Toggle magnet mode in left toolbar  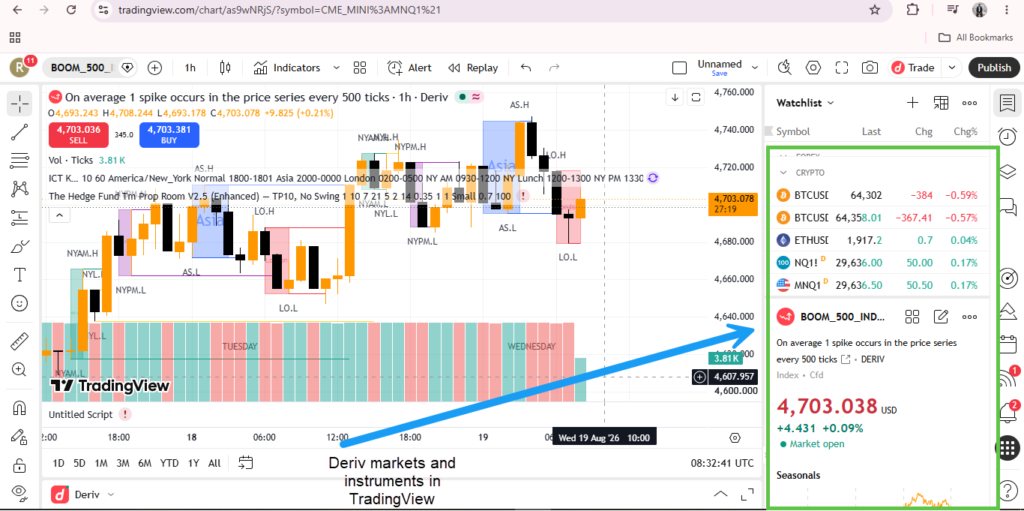click(x=20, y=408)
